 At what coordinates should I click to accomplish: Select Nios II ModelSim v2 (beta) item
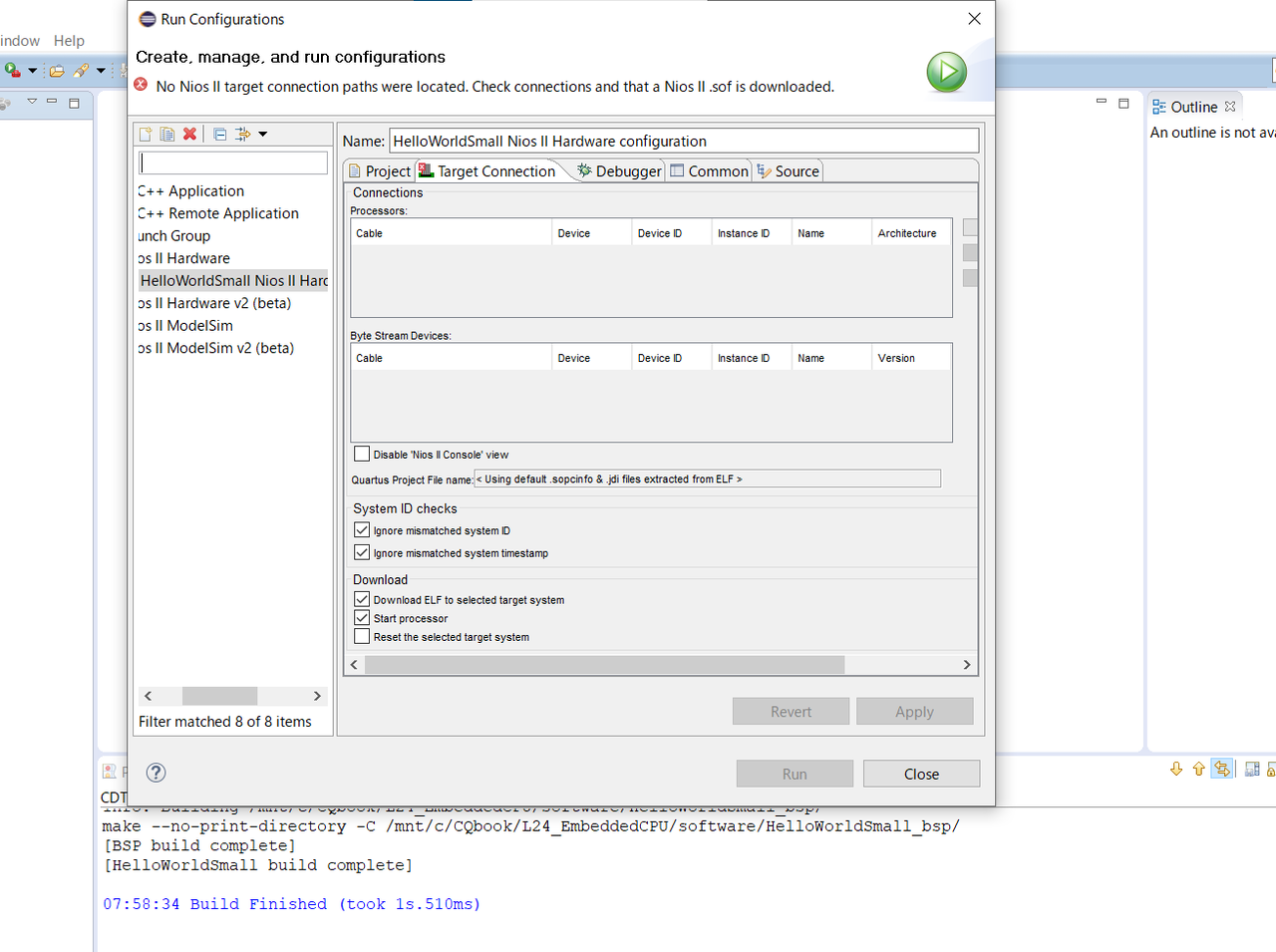click(216, 348)
